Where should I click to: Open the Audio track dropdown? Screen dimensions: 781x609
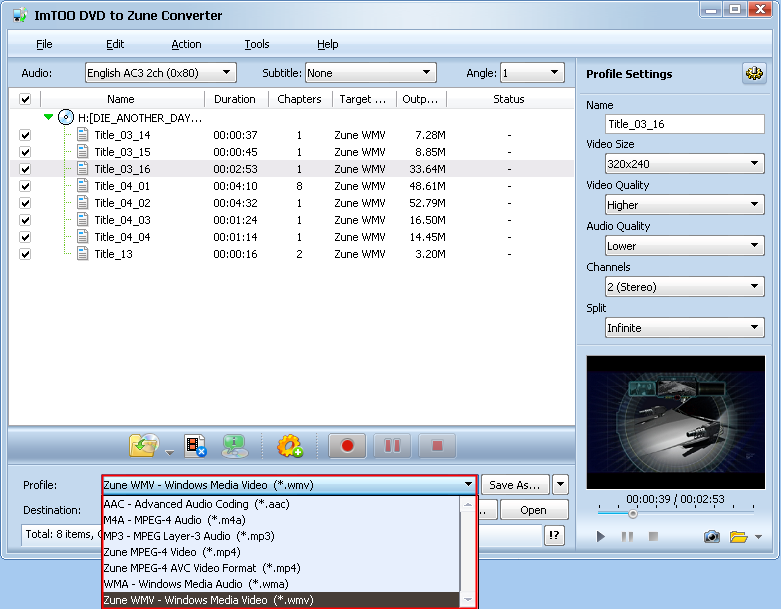click(160, 73)
